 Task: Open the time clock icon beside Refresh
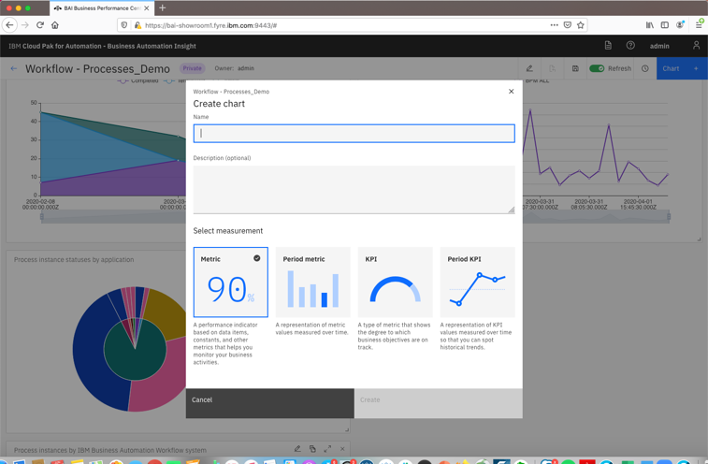click(645, 69)
